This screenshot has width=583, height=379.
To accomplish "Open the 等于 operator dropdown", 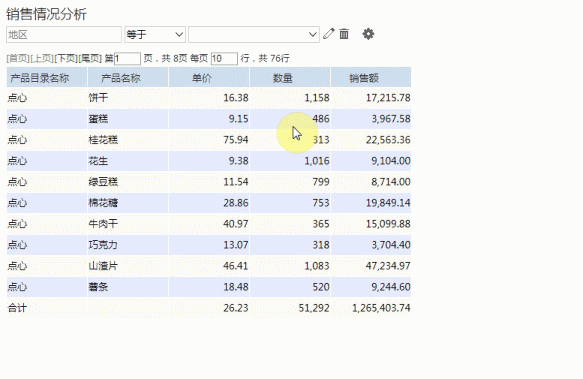I will (x=155, y=35).
